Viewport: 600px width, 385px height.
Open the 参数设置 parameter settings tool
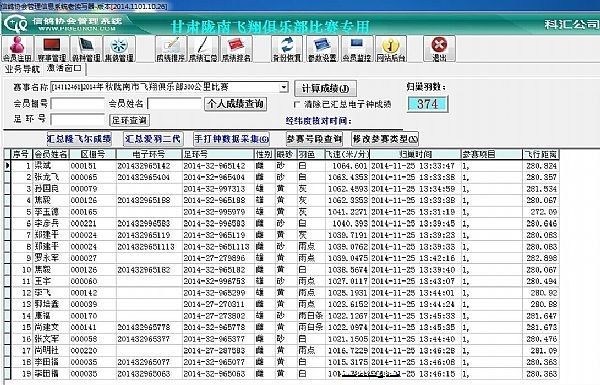322,49
